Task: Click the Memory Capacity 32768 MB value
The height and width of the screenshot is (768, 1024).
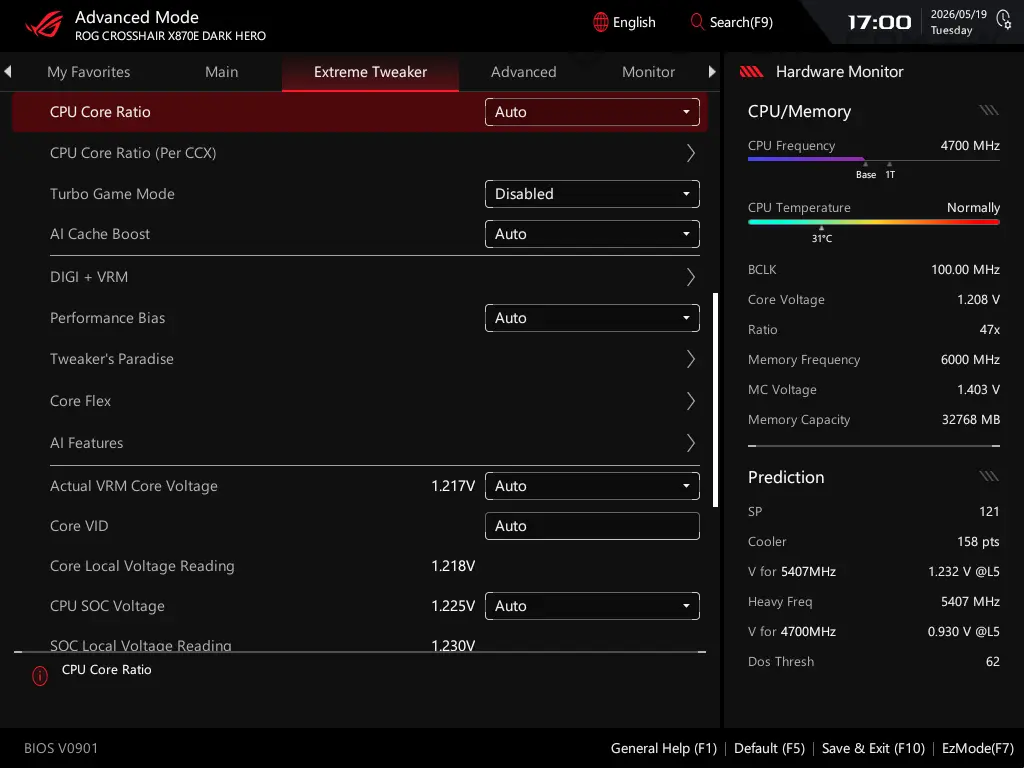Action: [970, 420]
